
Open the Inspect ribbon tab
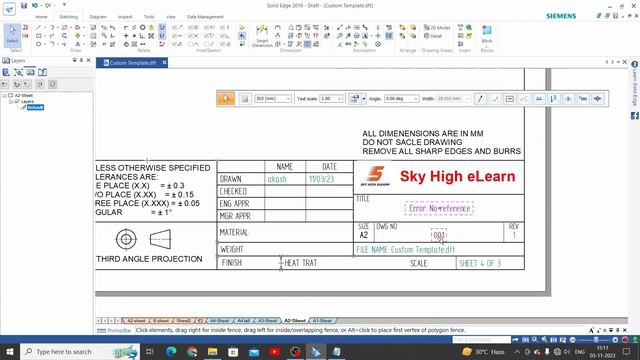125,17
